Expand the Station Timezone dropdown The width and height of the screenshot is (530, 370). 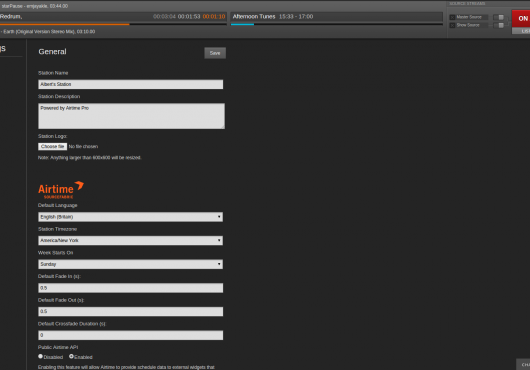[130, 240]
